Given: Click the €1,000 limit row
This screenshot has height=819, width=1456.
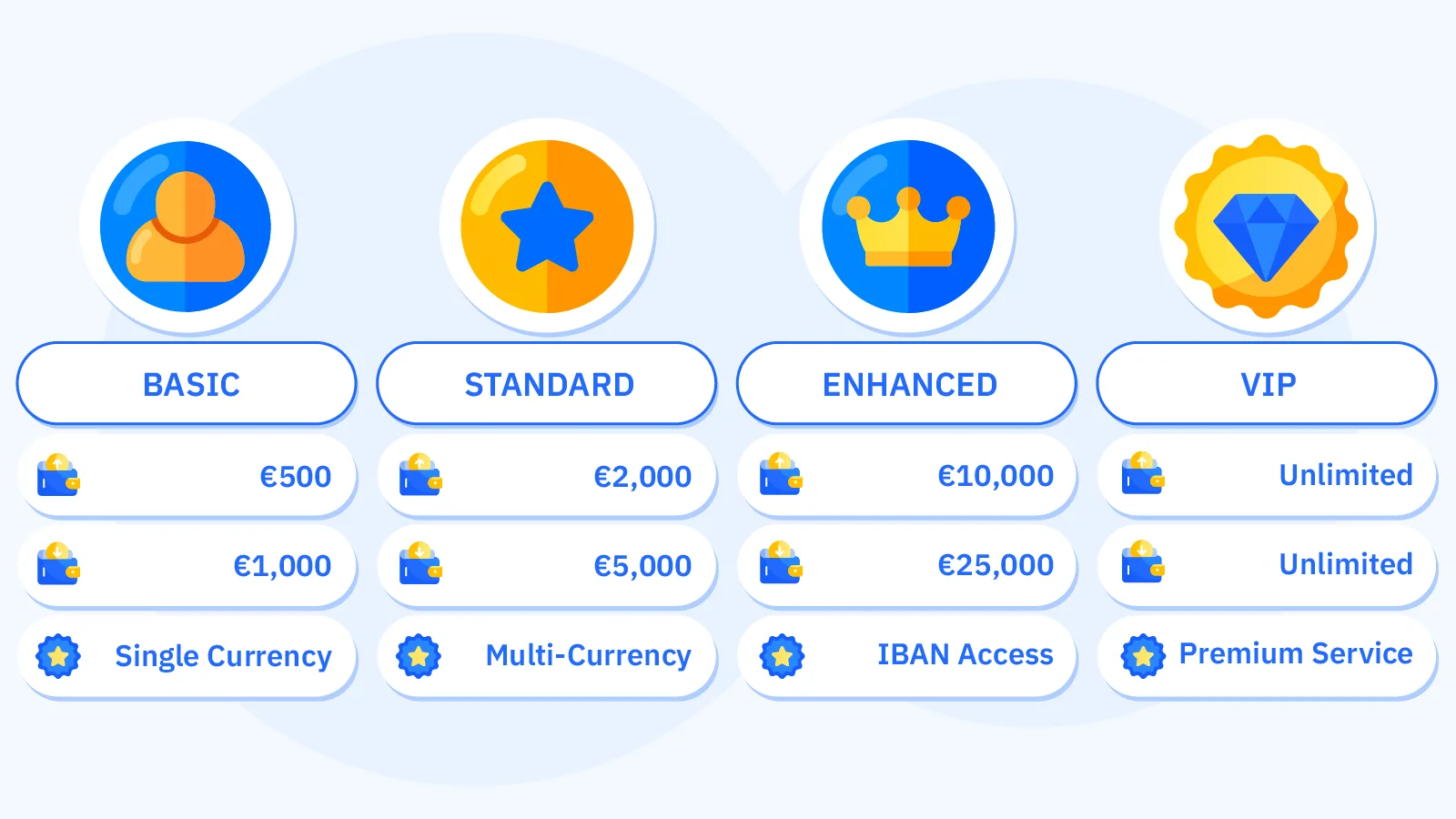Looking at the screenshot, I should 187,565.
